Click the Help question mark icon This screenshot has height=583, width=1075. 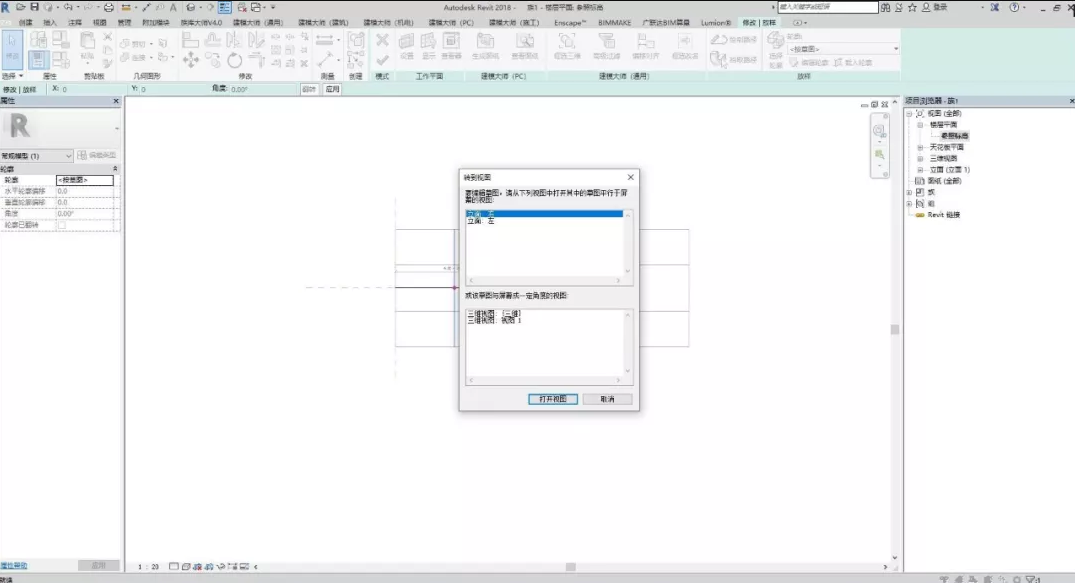(1014, 7)
